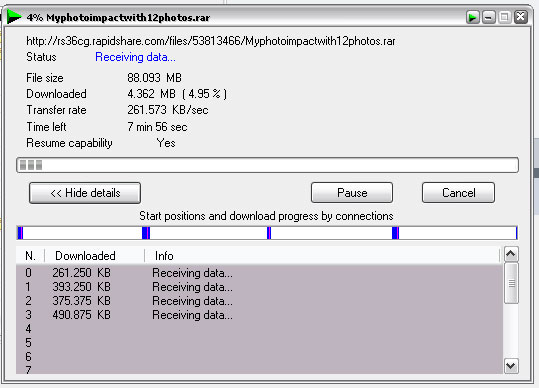This screenshot has height=388, width=539.
Task: Click connection number 5 row
Action: (260, 343)
